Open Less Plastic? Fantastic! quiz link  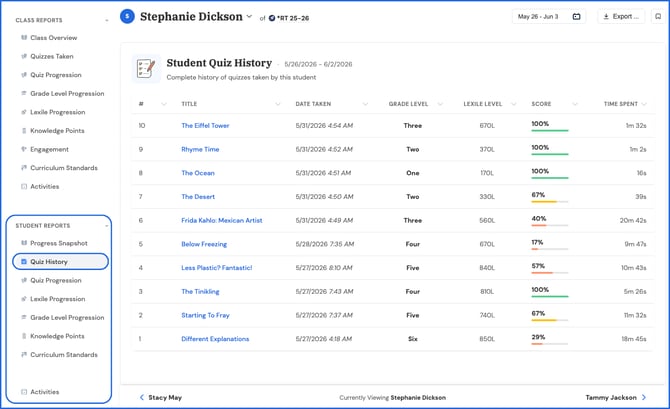(217, 268)
